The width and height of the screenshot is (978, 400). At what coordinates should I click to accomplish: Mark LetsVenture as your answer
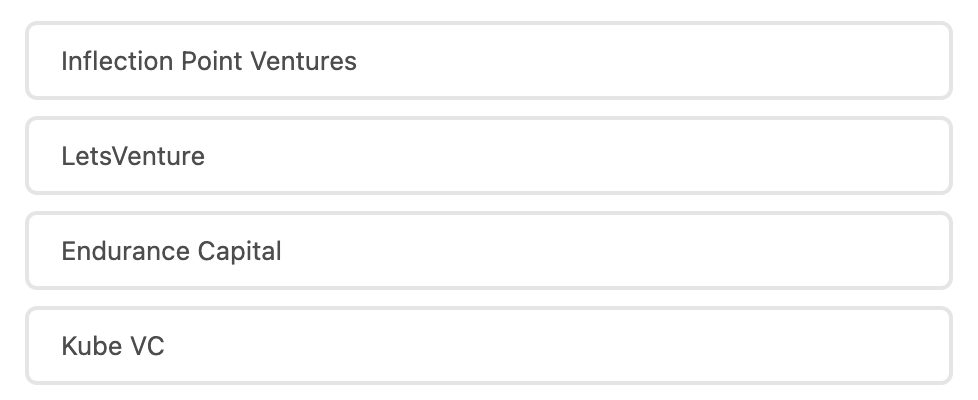click(x=488, y=156)
